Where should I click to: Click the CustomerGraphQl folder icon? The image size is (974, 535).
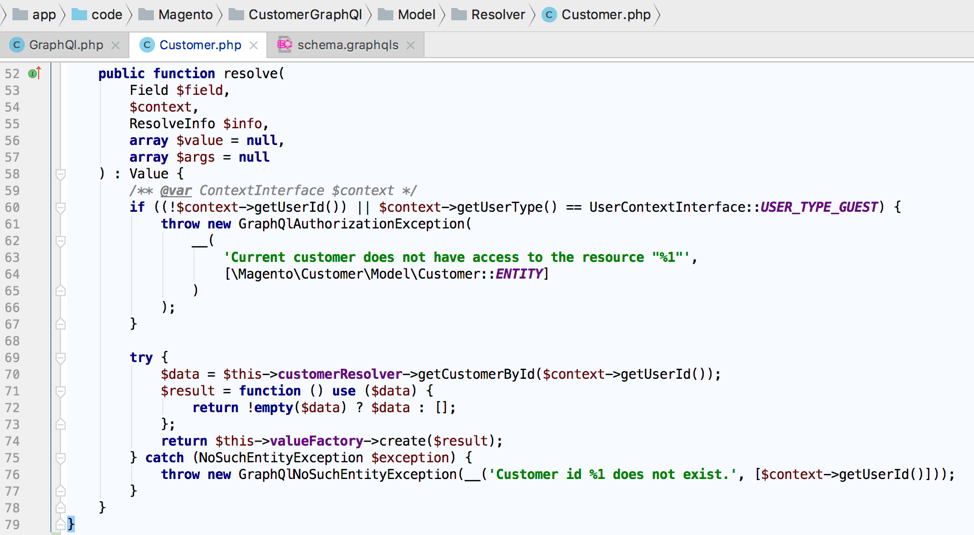236,15
